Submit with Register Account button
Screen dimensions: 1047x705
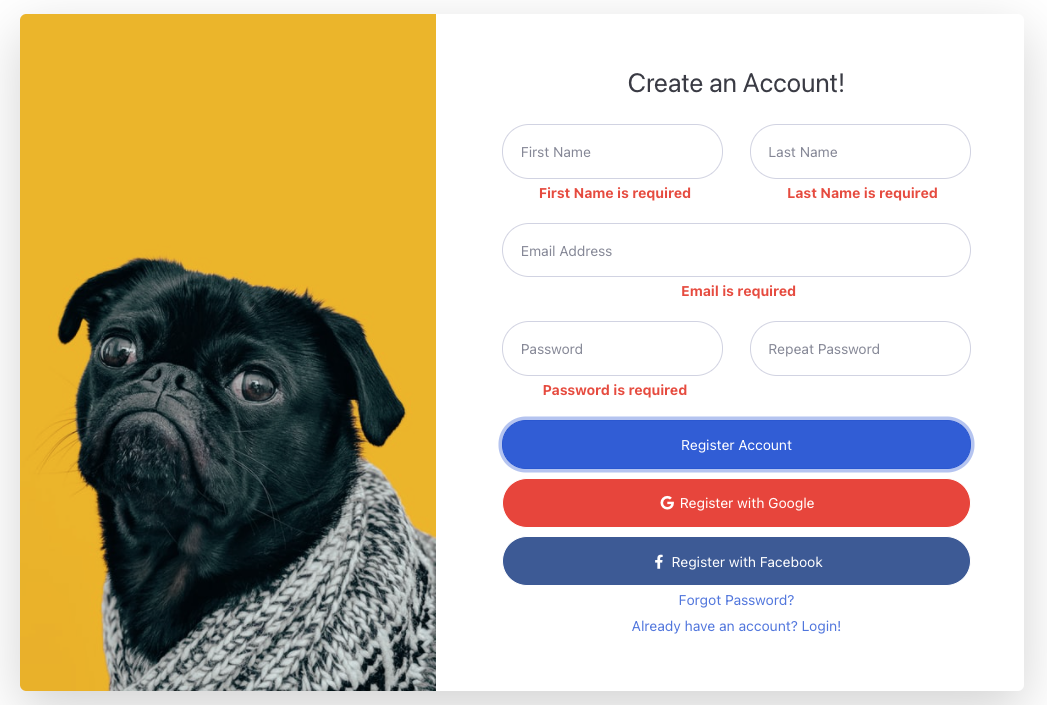pos(736,445)
